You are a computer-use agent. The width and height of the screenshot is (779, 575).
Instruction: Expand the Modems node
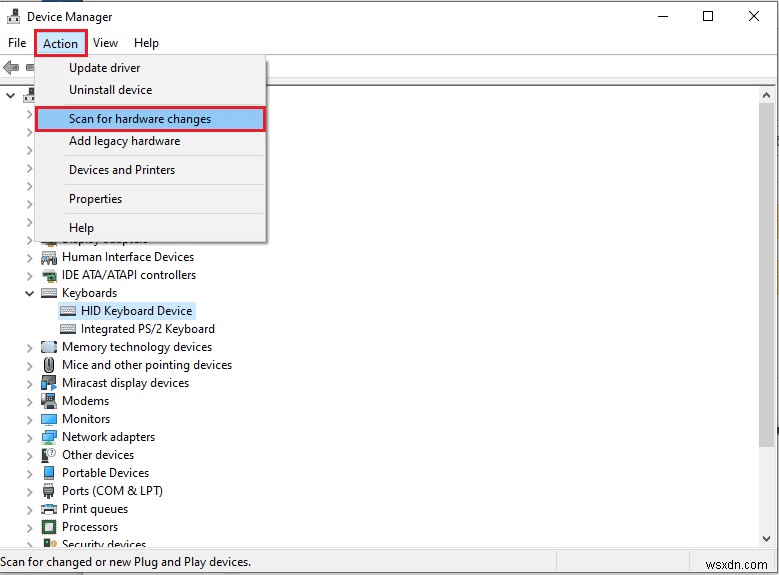point(29,401)
